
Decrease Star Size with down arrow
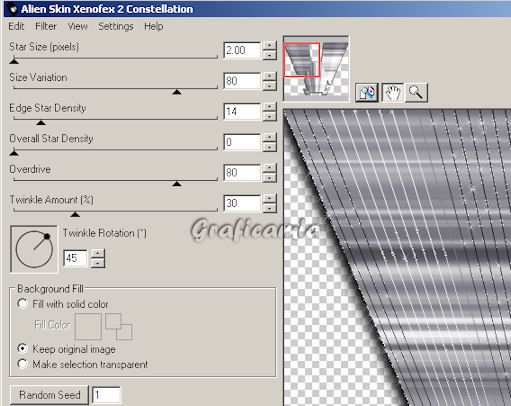[269, 55]
